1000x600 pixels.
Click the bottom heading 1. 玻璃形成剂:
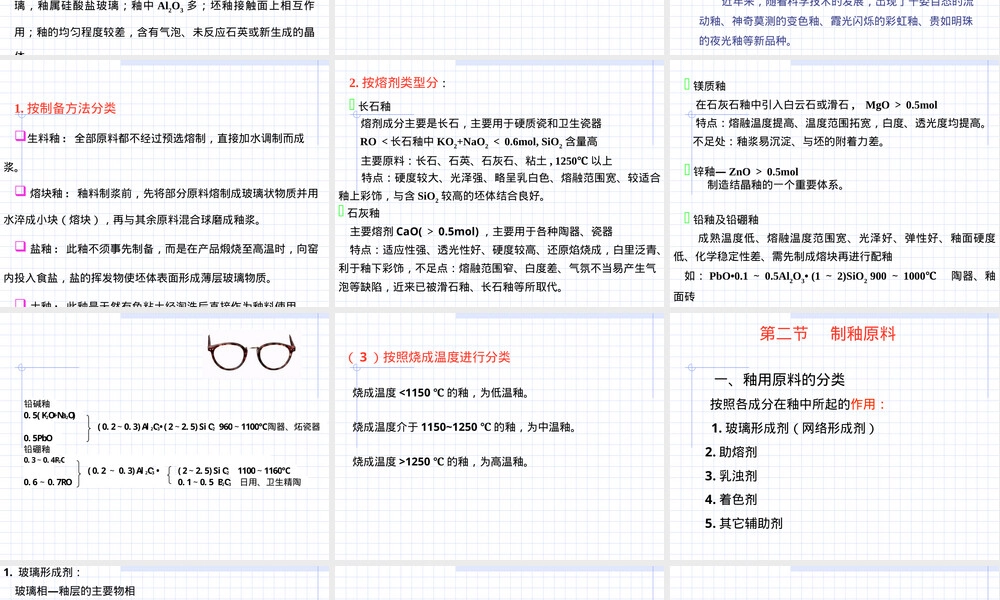point(42,573)
